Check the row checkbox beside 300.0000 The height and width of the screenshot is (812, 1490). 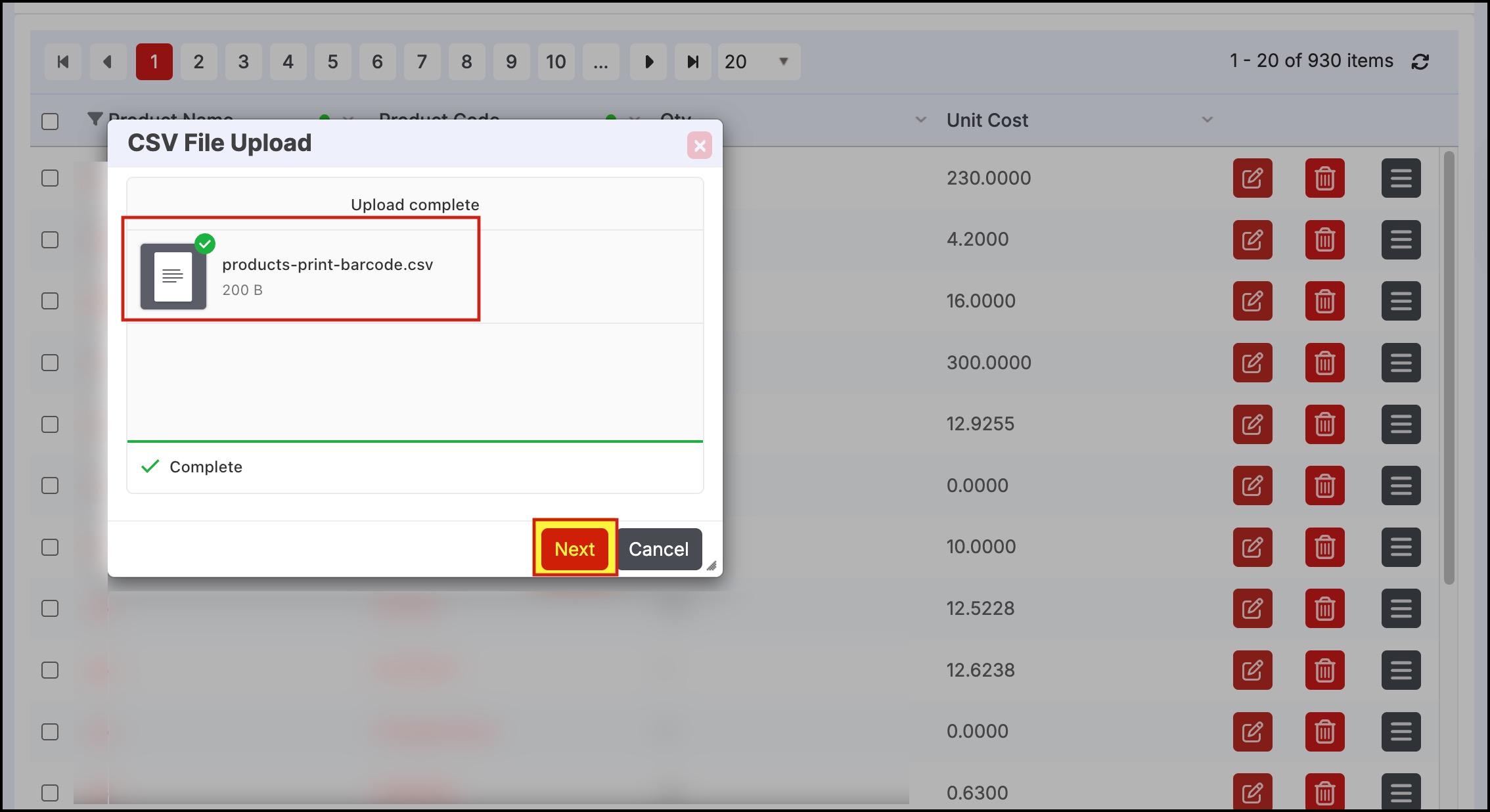pyautogui.click(x=50, y=363)
